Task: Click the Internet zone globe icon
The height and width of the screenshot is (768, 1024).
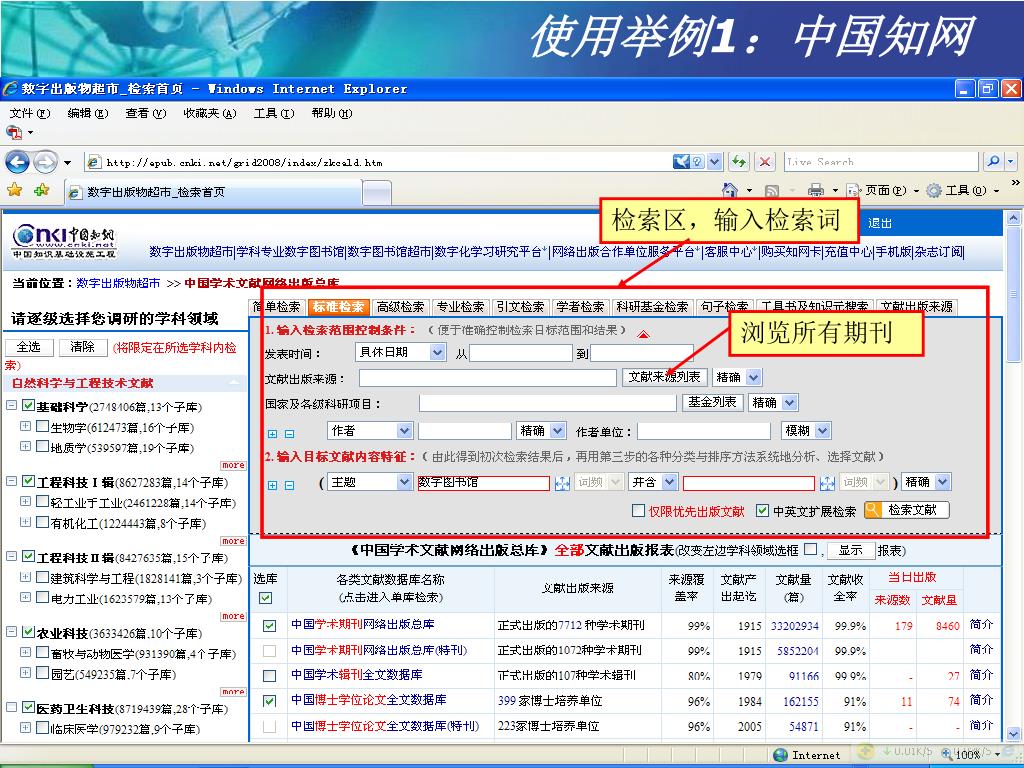Action: coord(780,755)
